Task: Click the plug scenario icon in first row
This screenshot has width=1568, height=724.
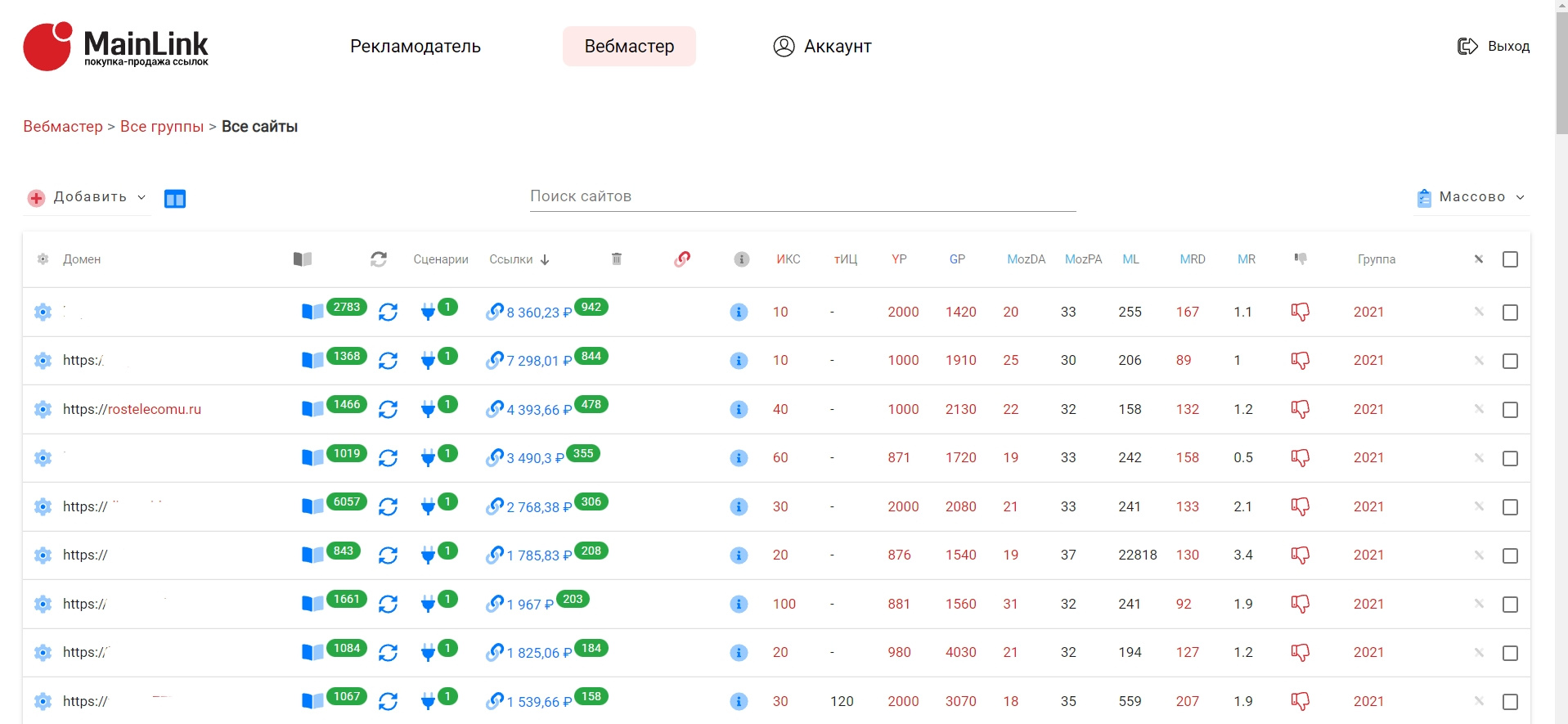Action: [x=428, y=312]
